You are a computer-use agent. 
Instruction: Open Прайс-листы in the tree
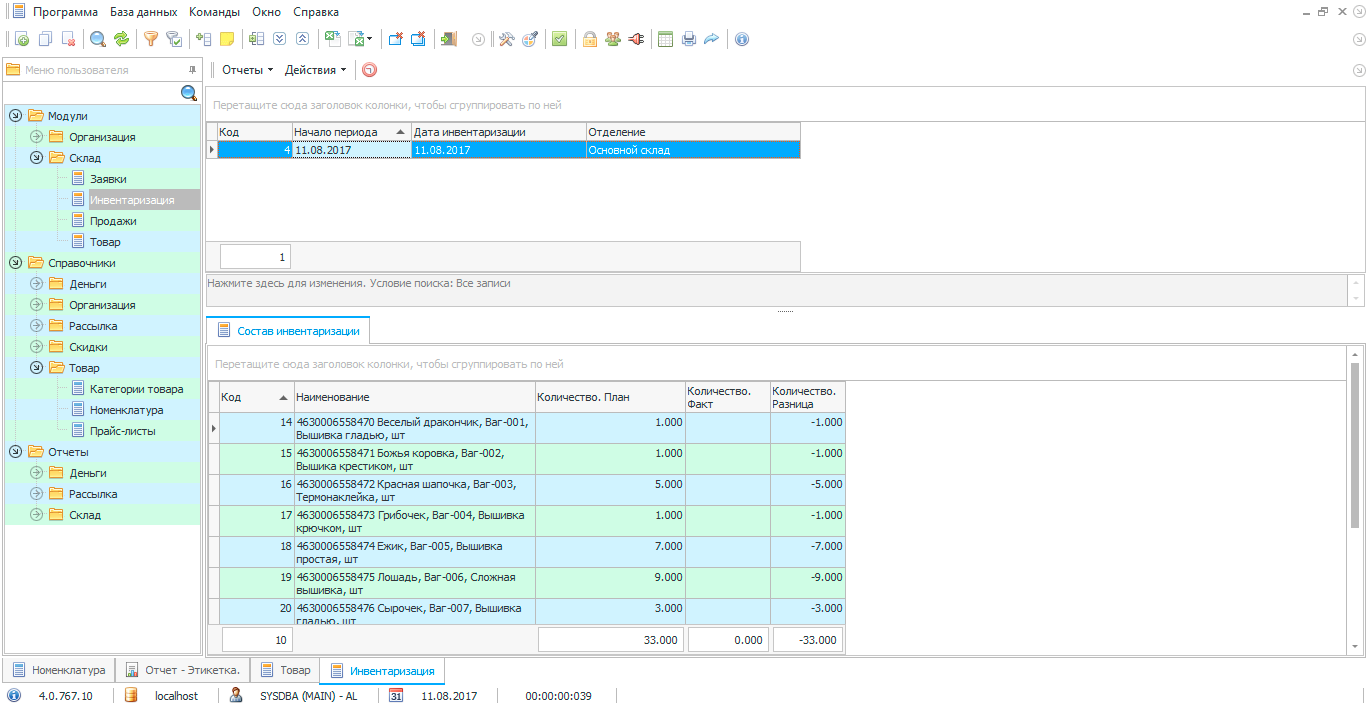(122, 431)
